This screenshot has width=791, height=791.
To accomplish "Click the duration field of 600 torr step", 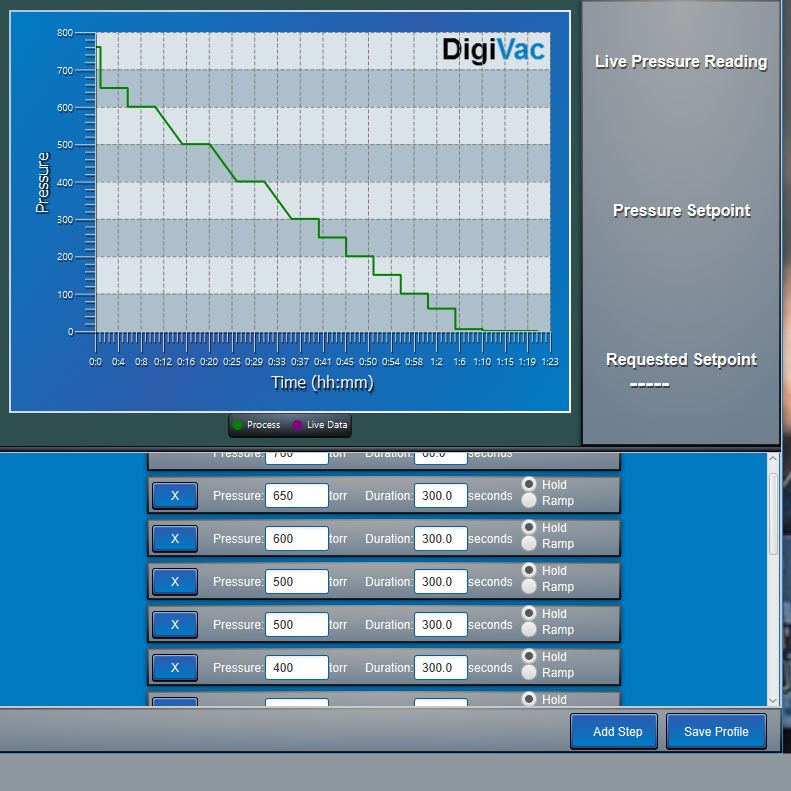I will (x=440, y=539).
